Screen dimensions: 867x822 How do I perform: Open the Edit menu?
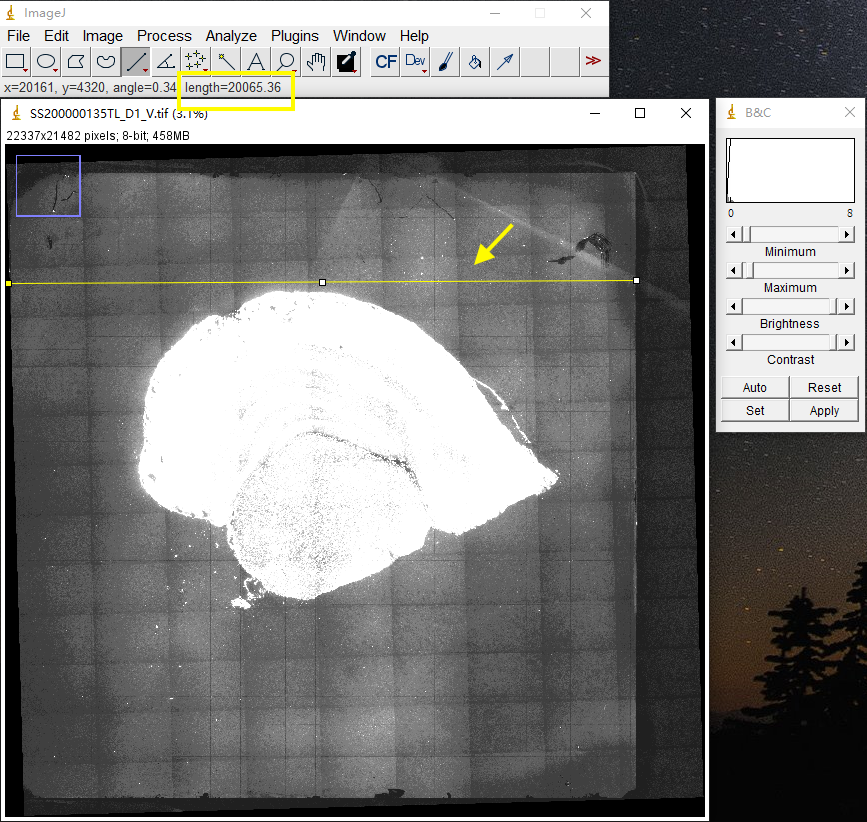click(x=56, y=36)
